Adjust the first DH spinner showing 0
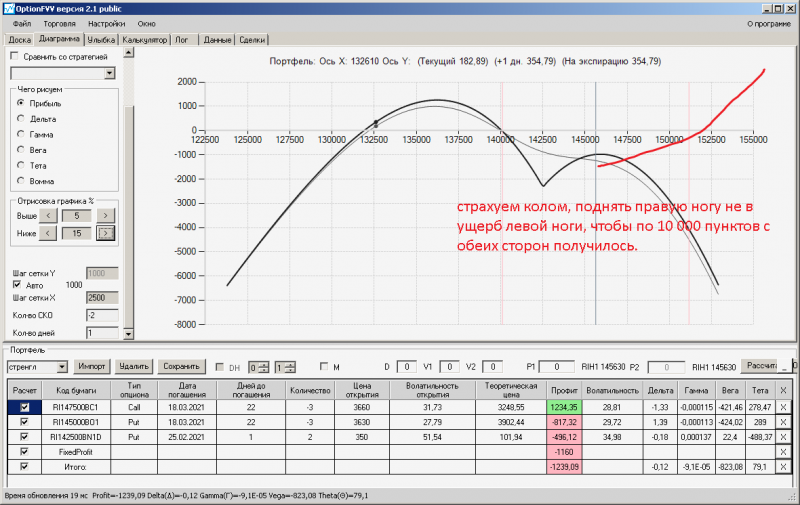Viewport: 800px width, 505px height. (264, 367)
